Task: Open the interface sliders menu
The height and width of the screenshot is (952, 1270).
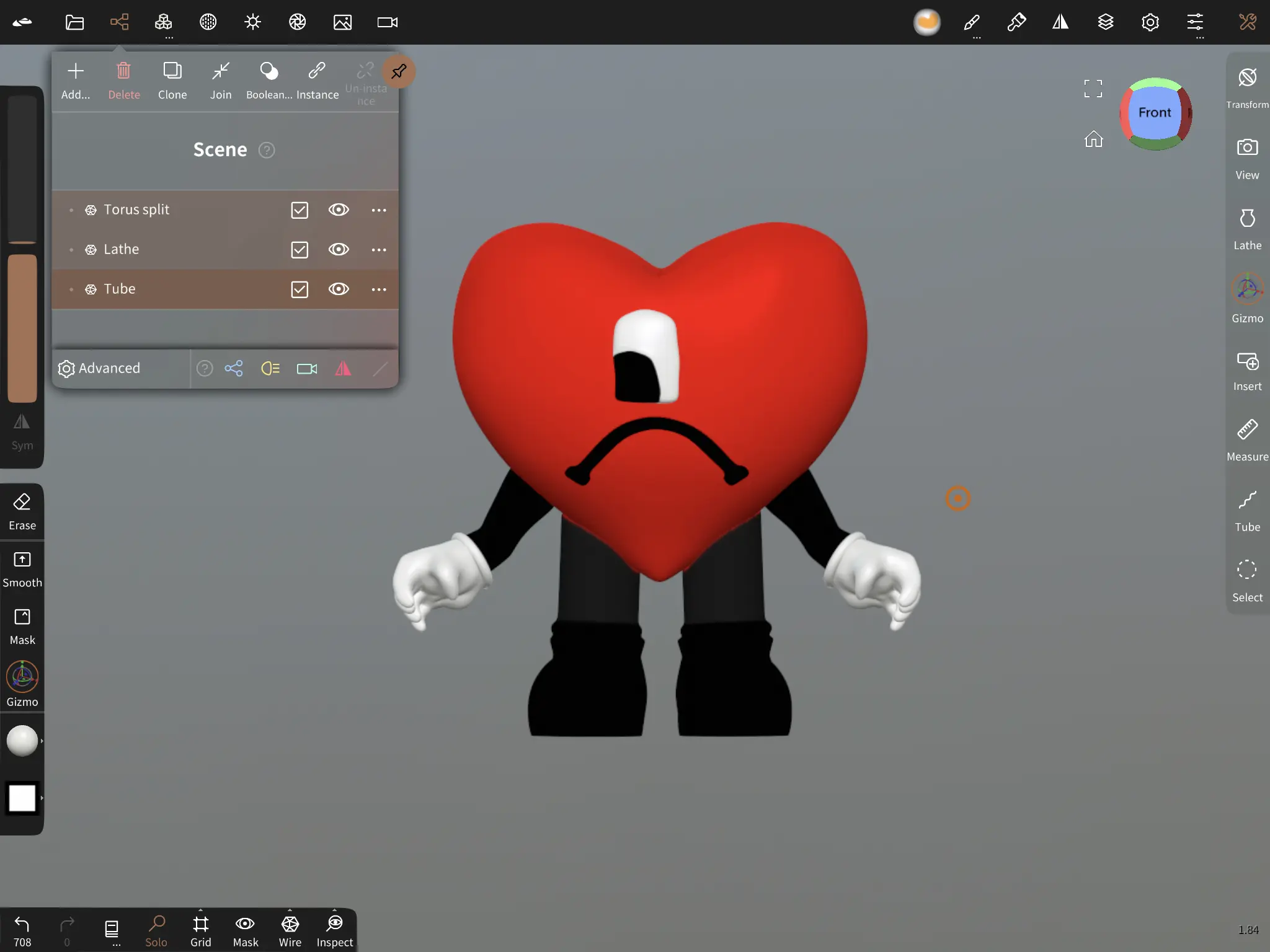Action: (1195, 22)
